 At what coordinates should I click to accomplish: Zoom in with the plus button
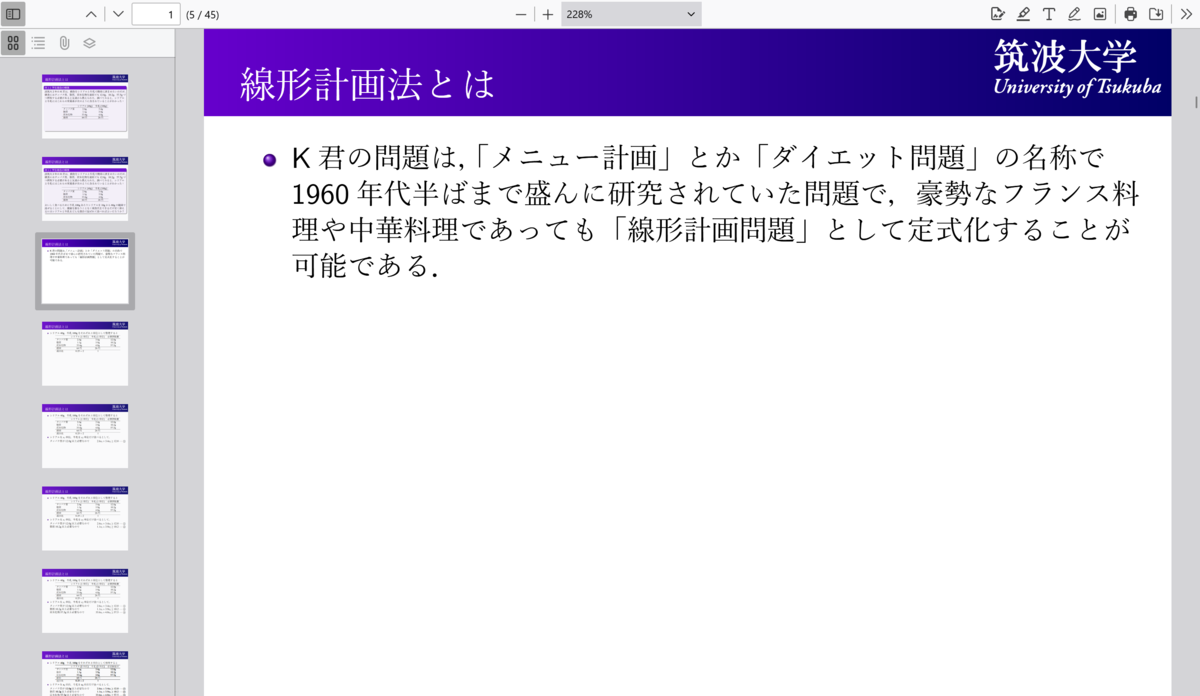(x=547, y=14)
